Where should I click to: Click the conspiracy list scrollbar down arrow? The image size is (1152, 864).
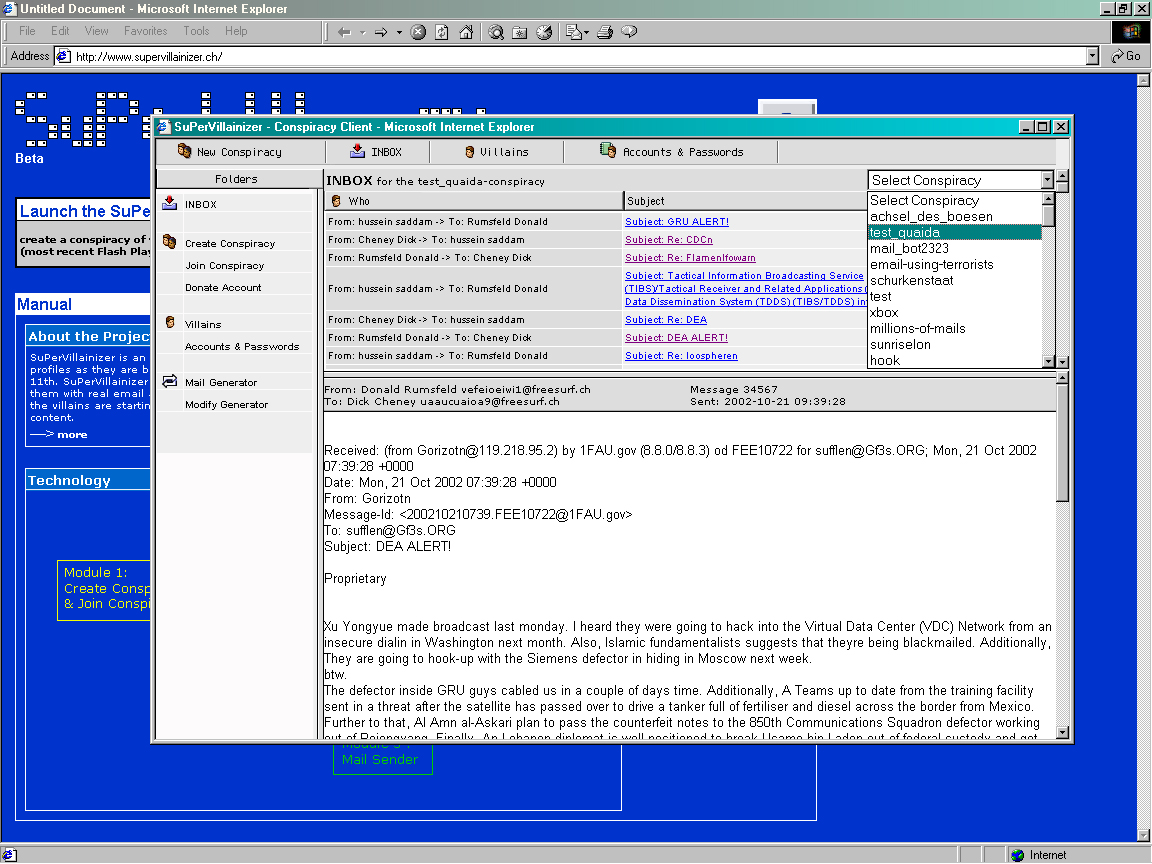click(x=1048, y=361)
